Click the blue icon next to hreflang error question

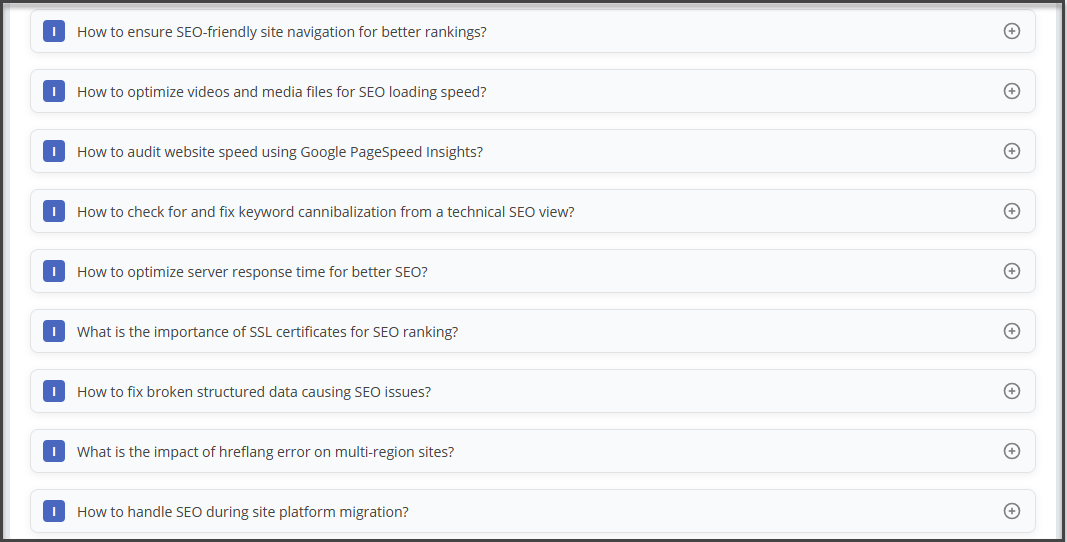coord(54,451)
